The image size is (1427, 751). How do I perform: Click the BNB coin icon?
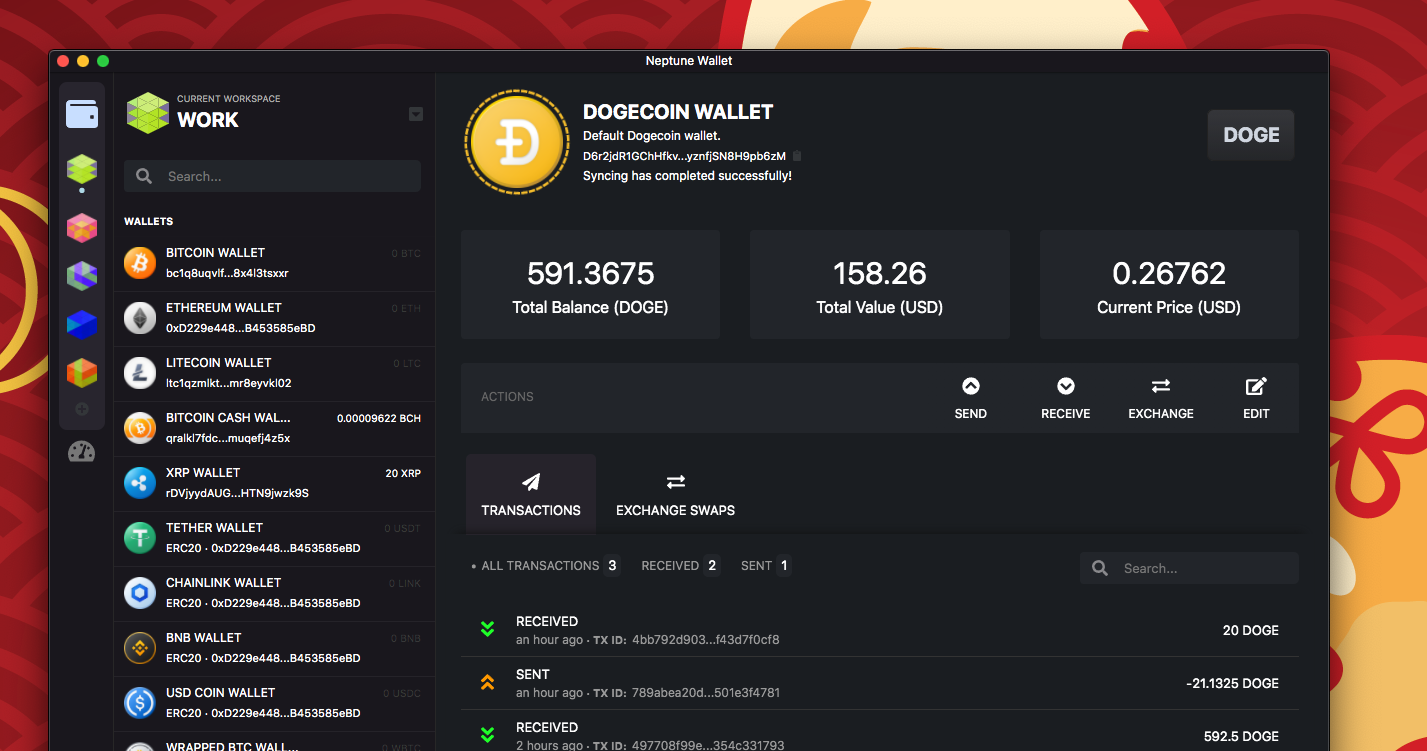click(x=140, y=648)
